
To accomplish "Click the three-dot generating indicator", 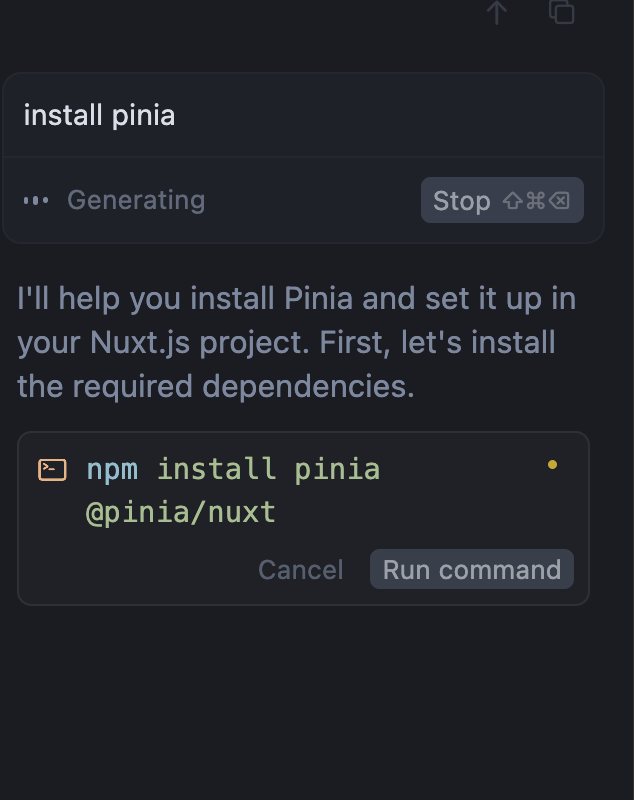I will [36, 200].
